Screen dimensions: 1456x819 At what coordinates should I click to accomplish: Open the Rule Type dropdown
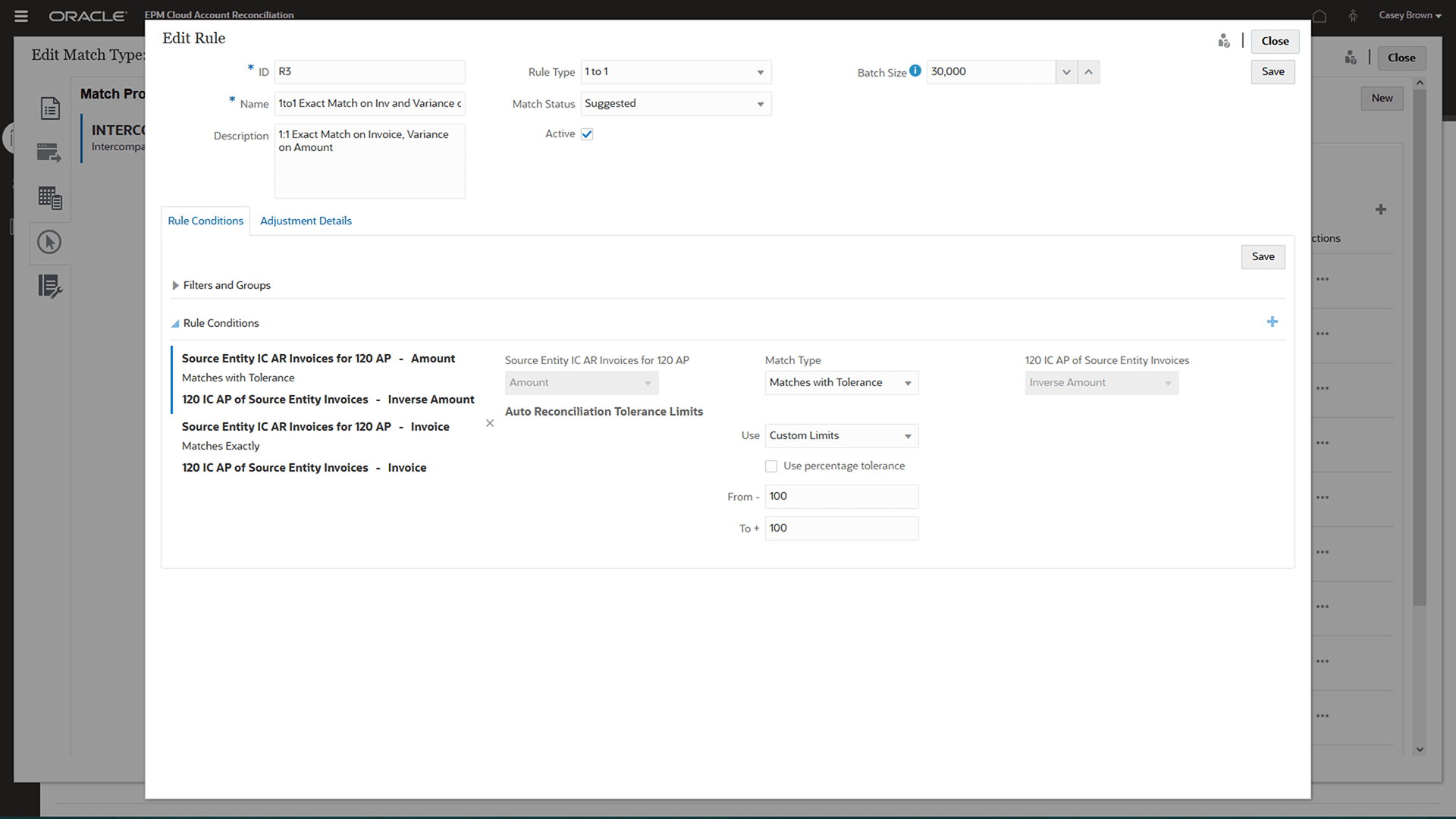[760, 71]
